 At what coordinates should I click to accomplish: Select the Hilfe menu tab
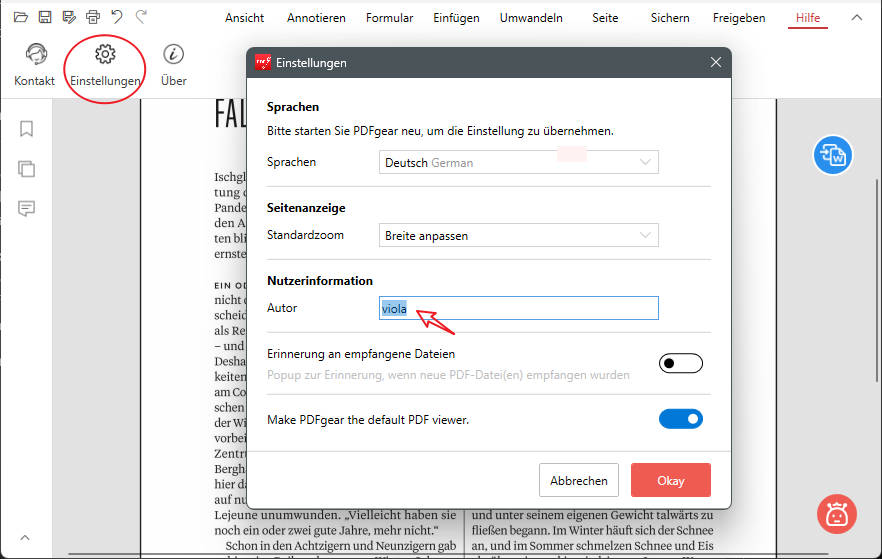[x=808, y=18]
